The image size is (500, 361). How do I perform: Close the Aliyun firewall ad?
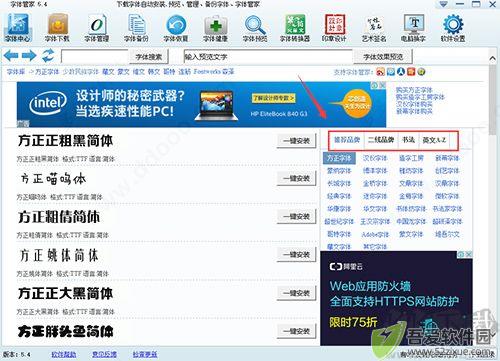[469, 254]
